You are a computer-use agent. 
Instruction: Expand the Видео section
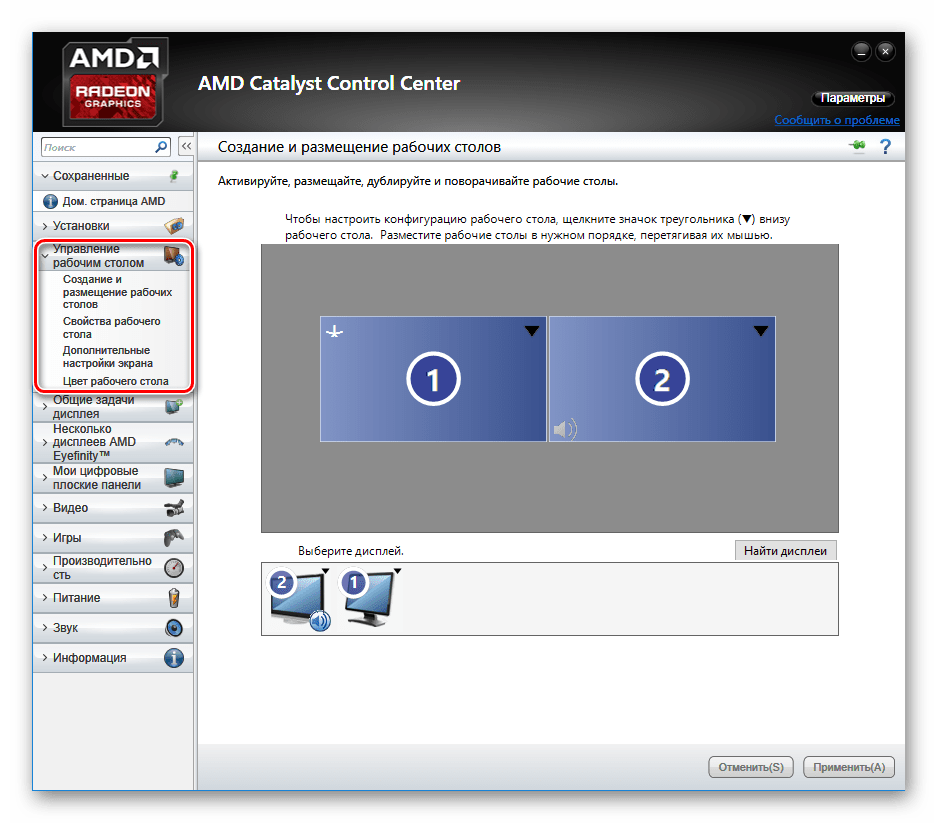pos(45,507)
